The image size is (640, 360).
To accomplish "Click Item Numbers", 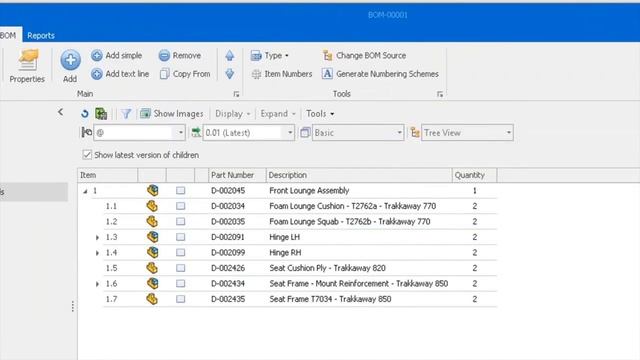I will 282,74.
